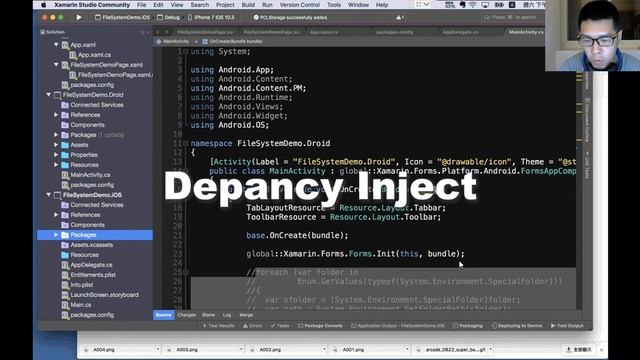Close the browser downloads bar
Viewport: 640px width, 360px height.
pos(601,350)
